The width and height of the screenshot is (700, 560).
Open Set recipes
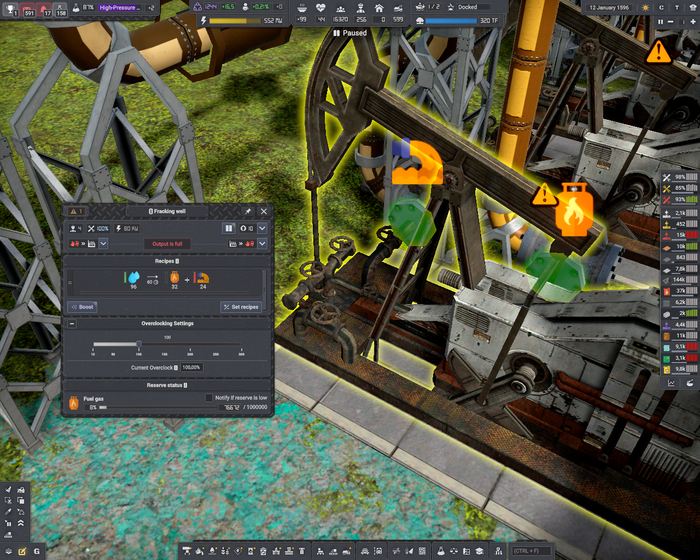tap(241, 307)
